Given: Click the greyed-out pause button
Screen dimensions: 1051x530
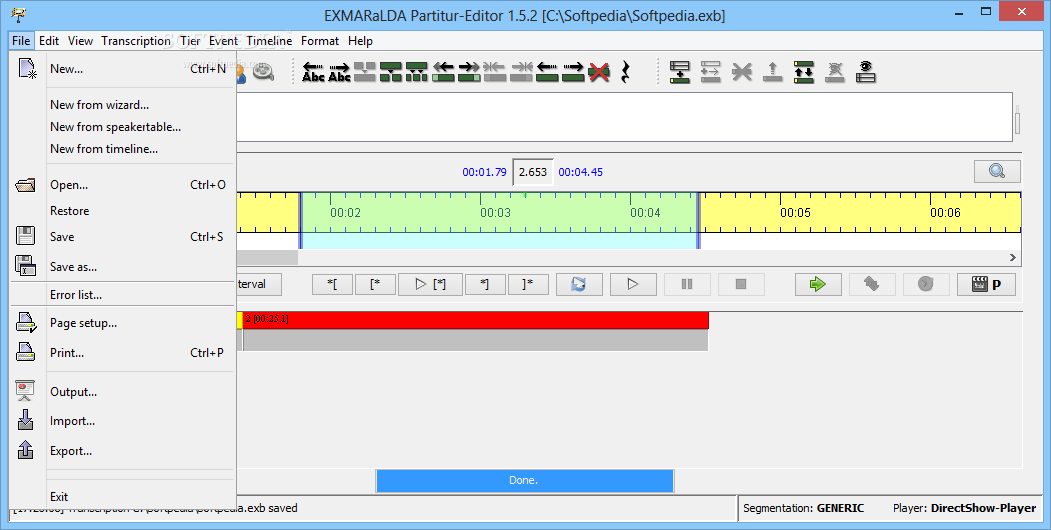Looking at the screenshot, I should [x=687, y=284].
